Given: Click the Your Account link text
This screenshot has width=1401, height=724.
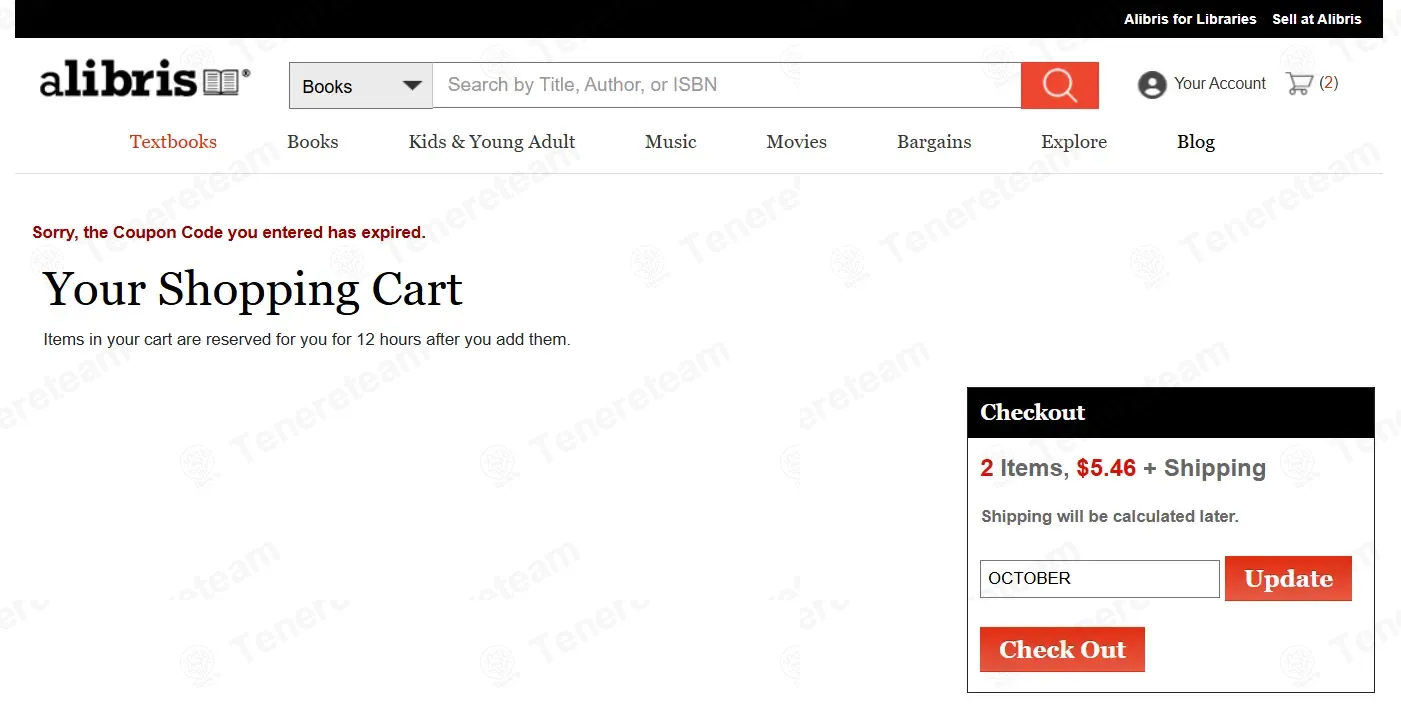Looking at the screenshot, I should pyautogui.click(x=1220, y=84).
